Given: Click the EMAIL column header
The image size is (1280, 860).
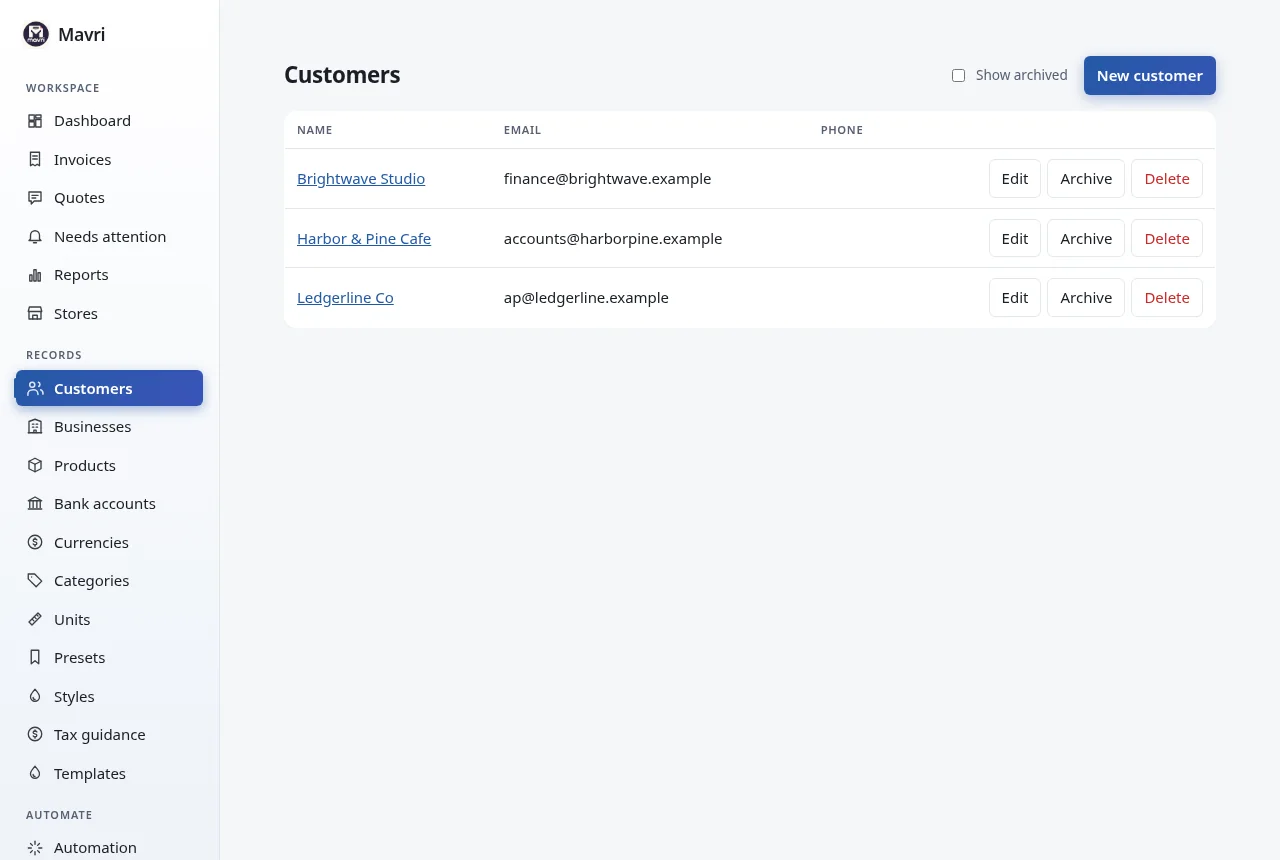Looking at the screenshot, I should [522, 130].
